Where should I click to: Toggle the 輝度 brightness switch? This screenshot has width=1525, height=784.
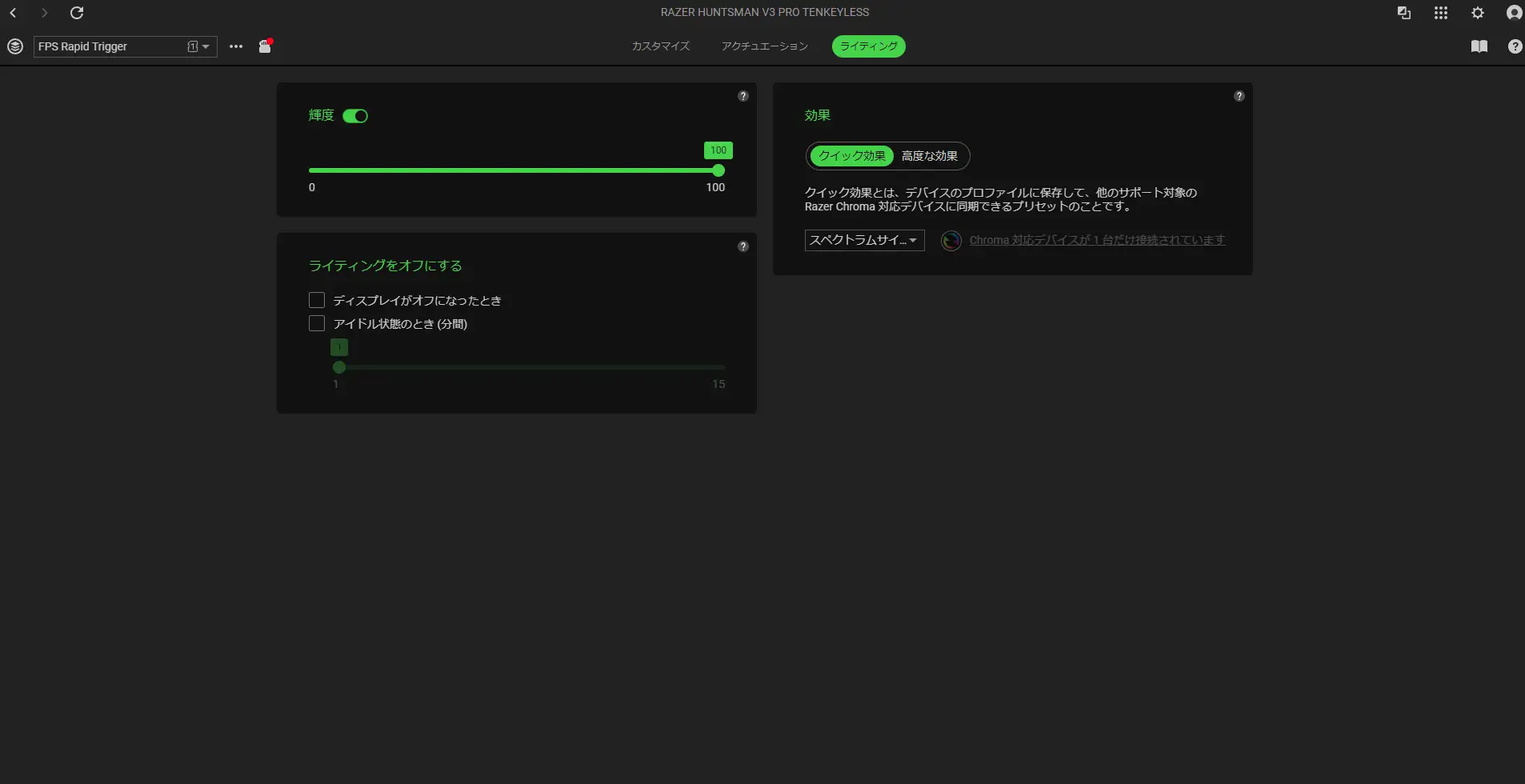coord(355,116)
